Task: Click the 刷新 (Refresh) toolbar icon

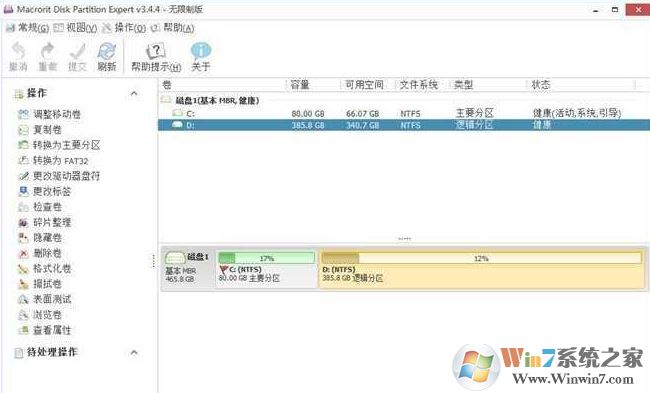Action: (107, 56)
